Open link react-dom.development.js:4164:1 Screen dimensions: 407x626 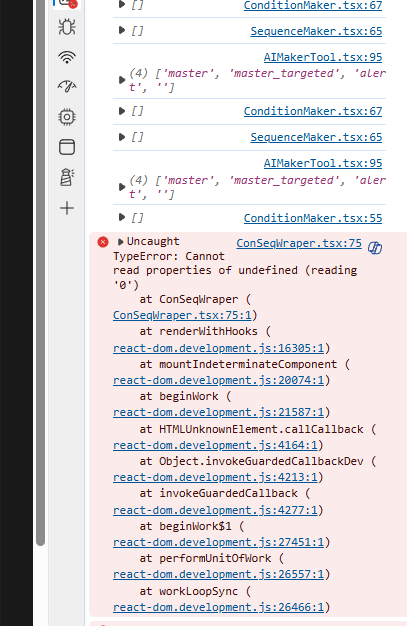coord(215,445)
